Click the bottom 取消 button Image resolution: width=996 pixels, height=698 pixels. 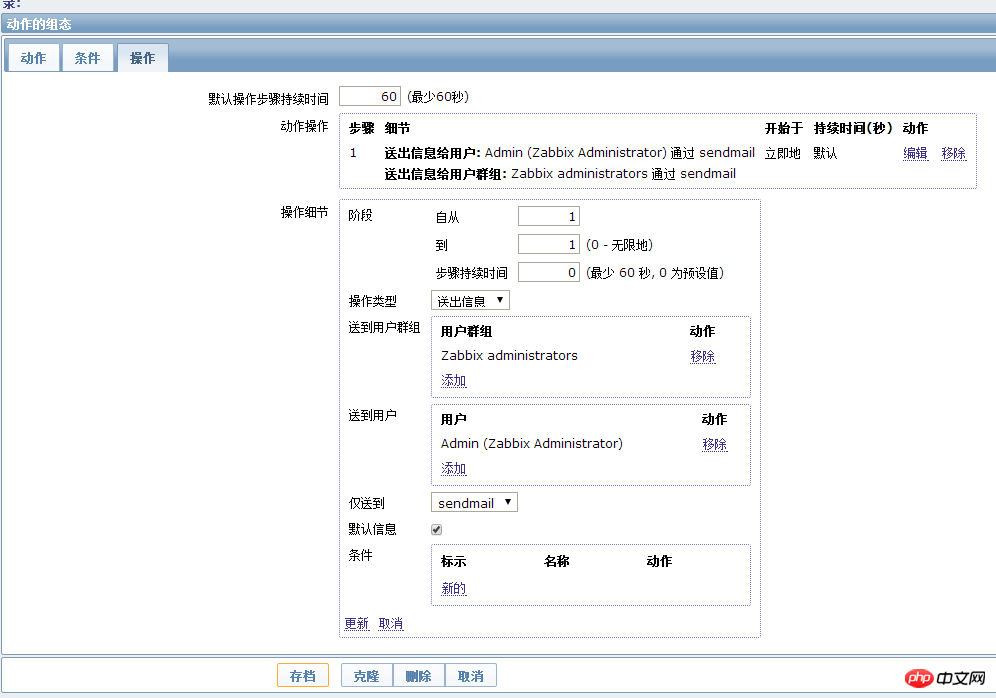click(471, 675)
